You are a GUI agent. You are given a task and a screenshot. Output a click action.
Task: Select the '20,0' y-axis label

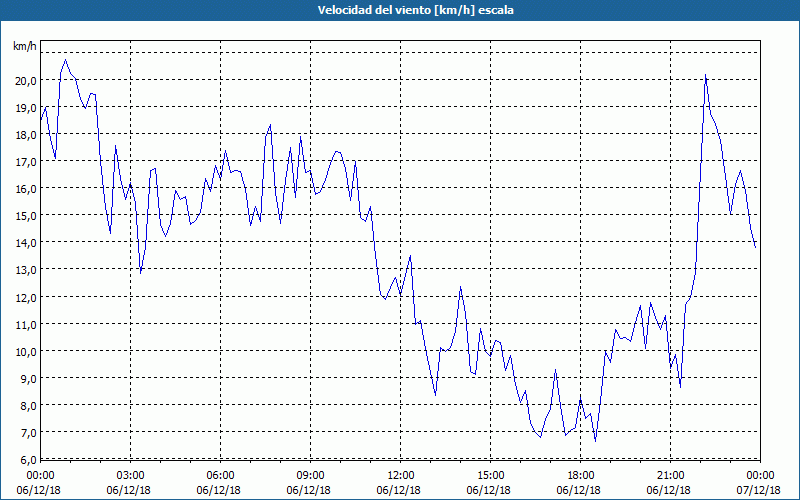point(26,80)
